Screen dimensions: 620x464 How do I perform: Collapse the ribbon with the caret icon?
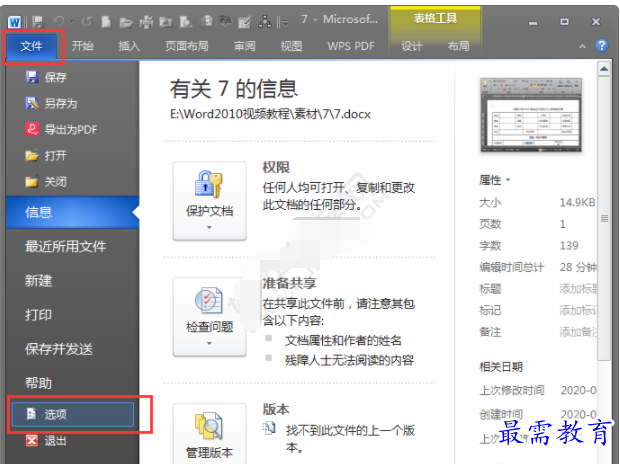pyautogui.click(x=582, y=46)
